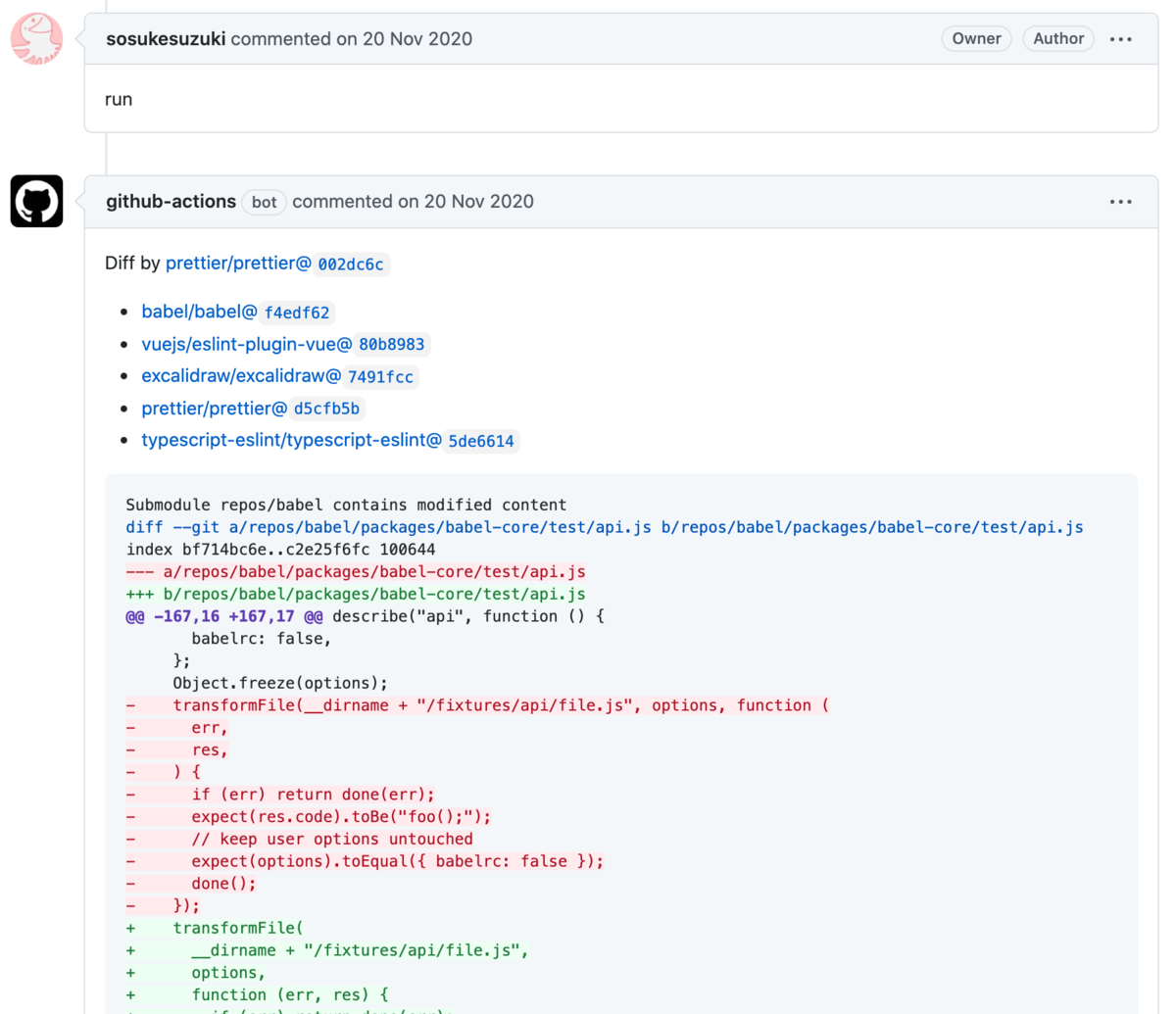
Task: Open commit hash f4edf62
Action: pyautogui.click(x=297, y=313)
